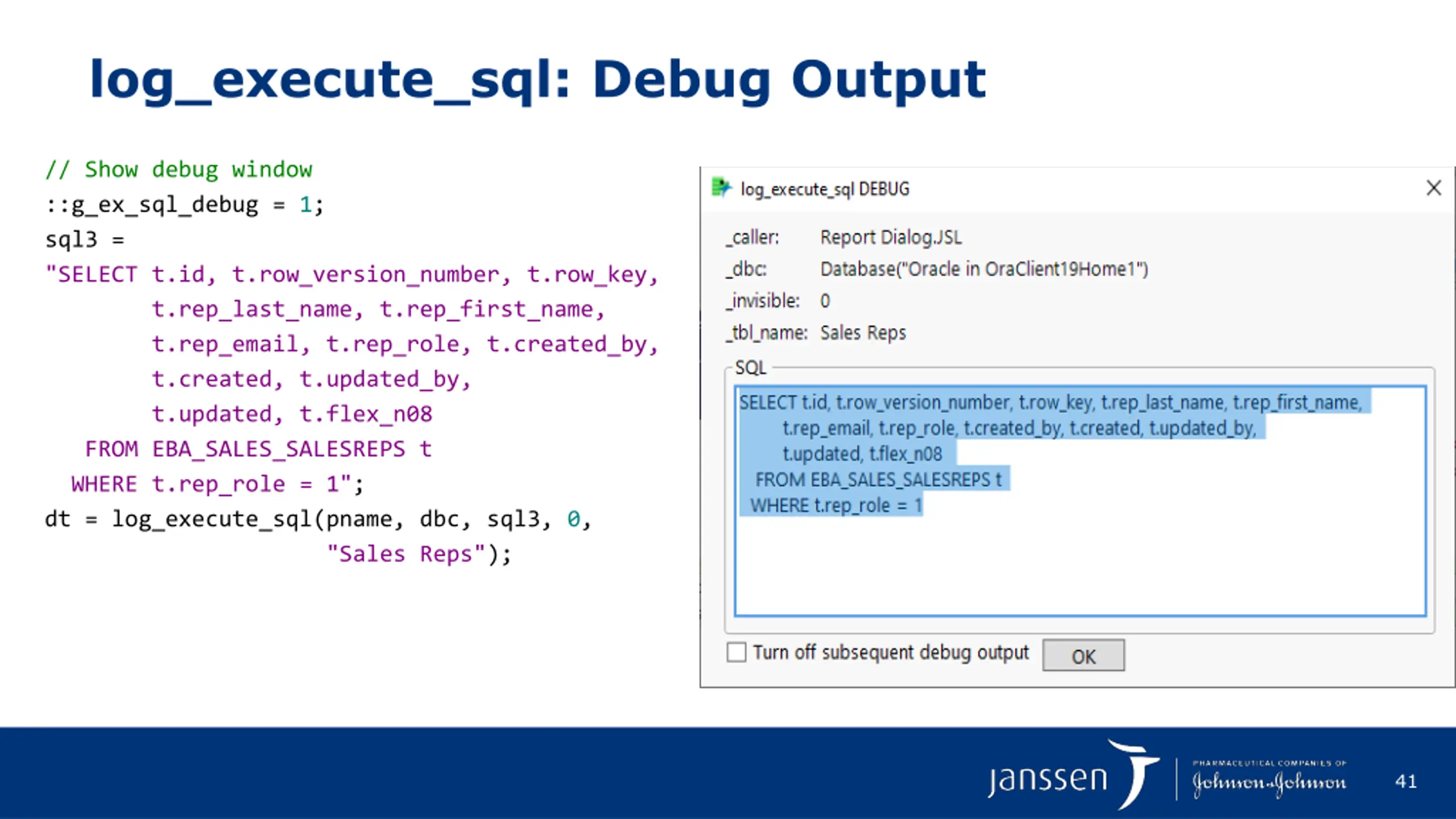This screenshot has width=1456, height=819.
Task: Click the '_caller:' label
Action: [x=752, y=238]
